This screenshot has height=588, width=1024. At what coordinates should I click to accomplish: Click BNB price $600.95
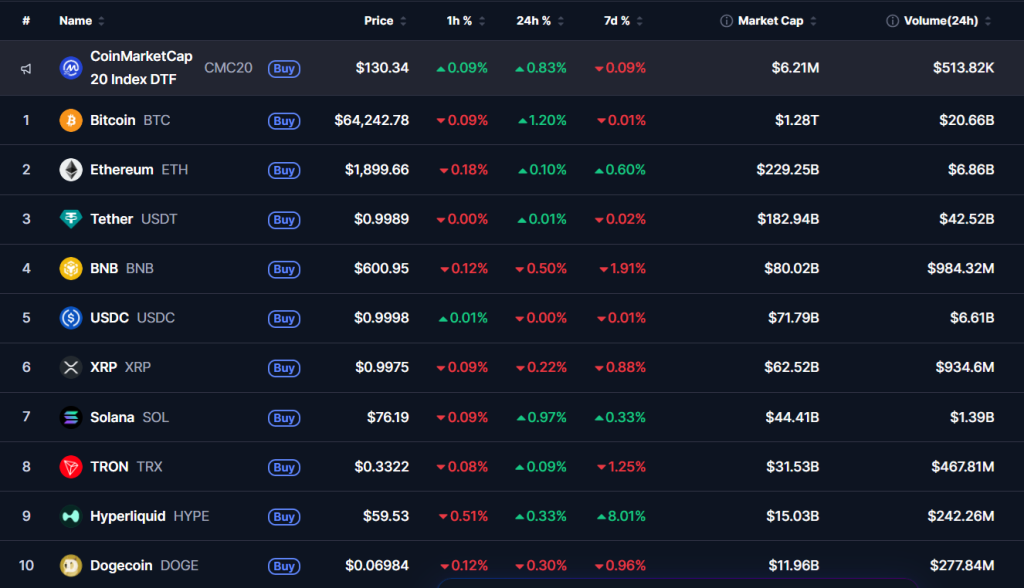381,269
